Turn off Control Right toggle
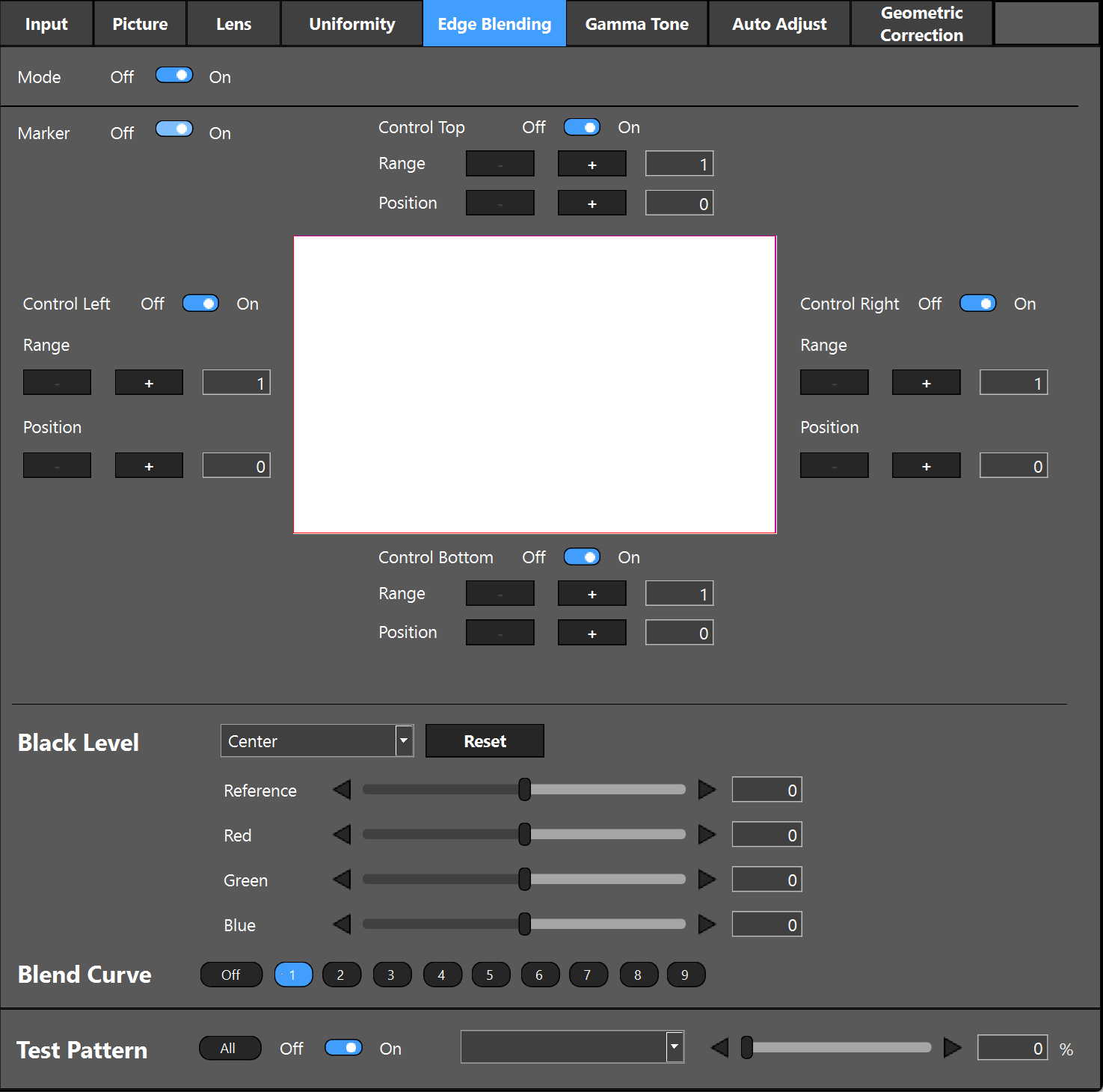Image resolution: width=1103 pixels, height=1092 pixels. (977, 304)
